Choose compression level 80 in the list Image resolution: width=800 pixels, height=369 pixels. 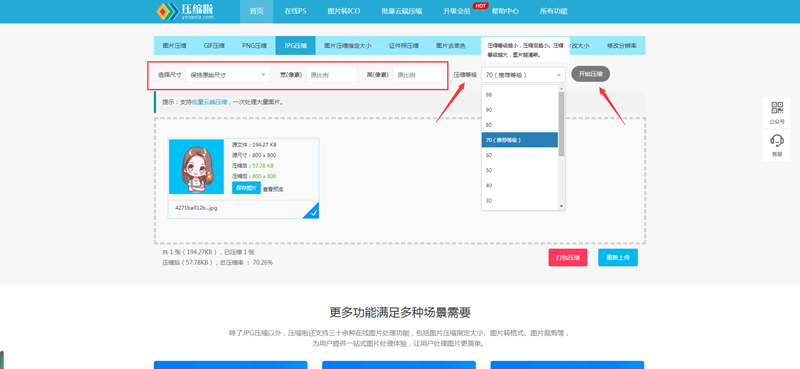(x=519, y=125)
